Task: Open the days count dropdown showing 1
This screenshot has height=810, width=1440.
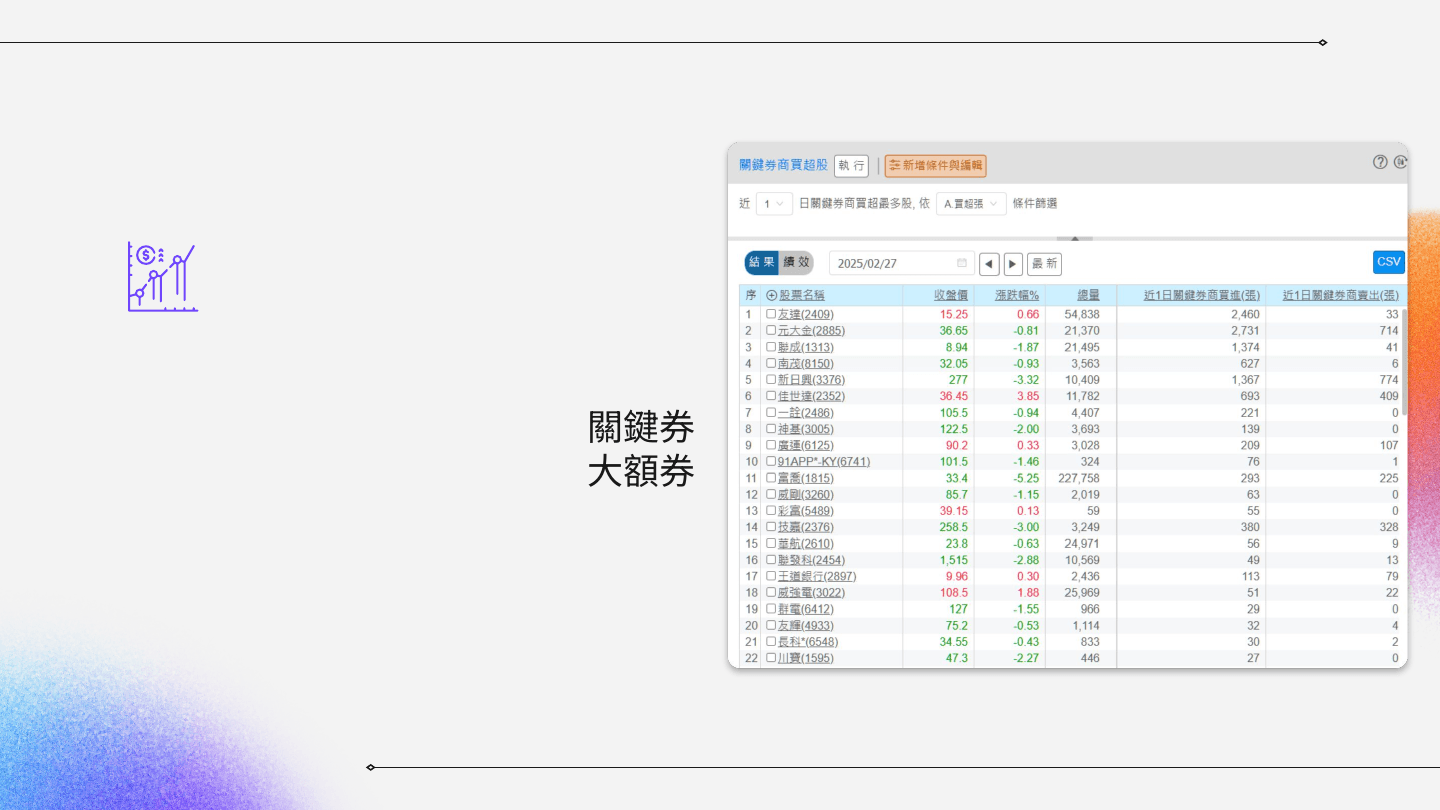Action: 774,204
